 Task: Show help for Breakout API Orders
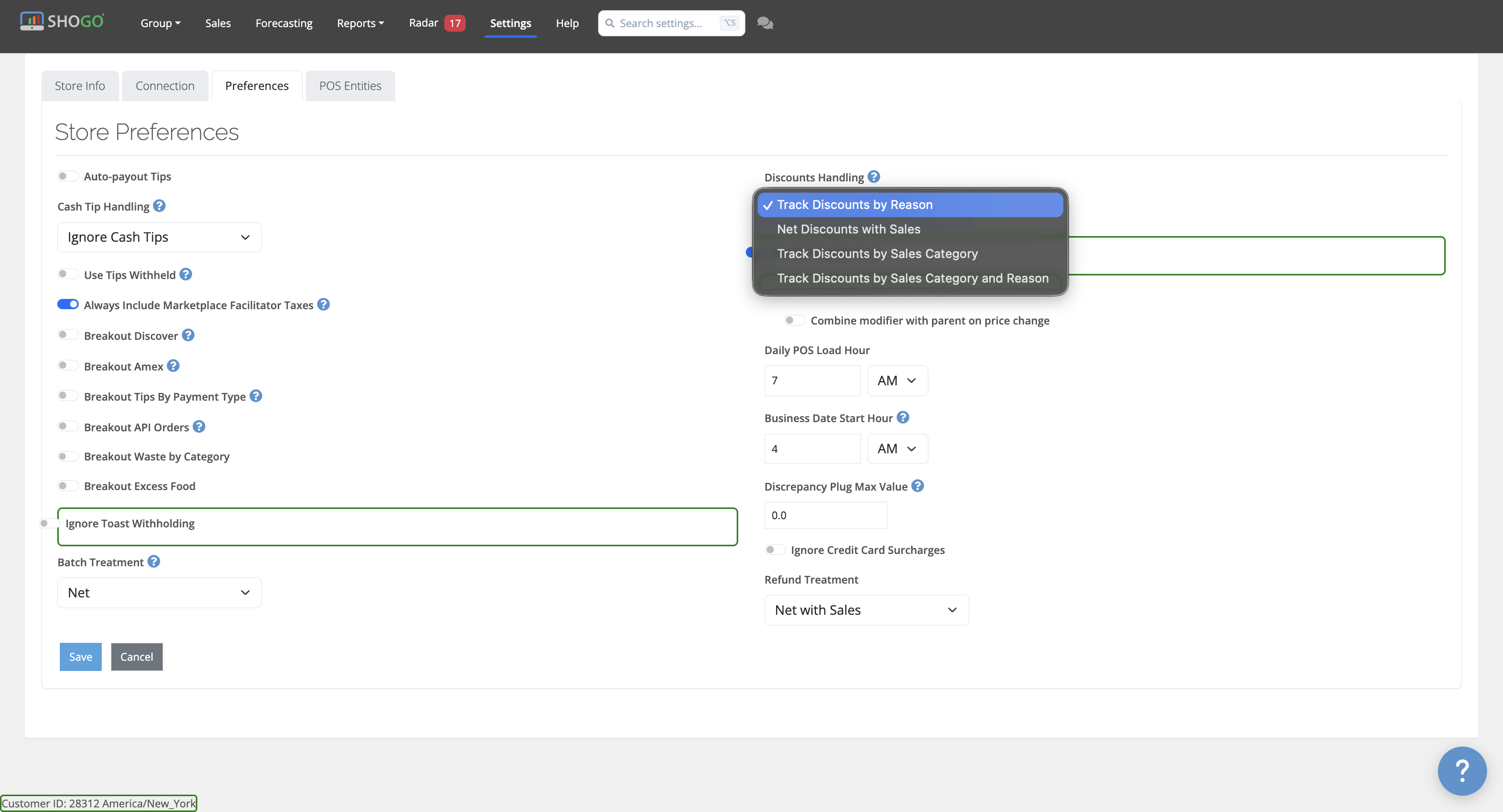point(199,426)
